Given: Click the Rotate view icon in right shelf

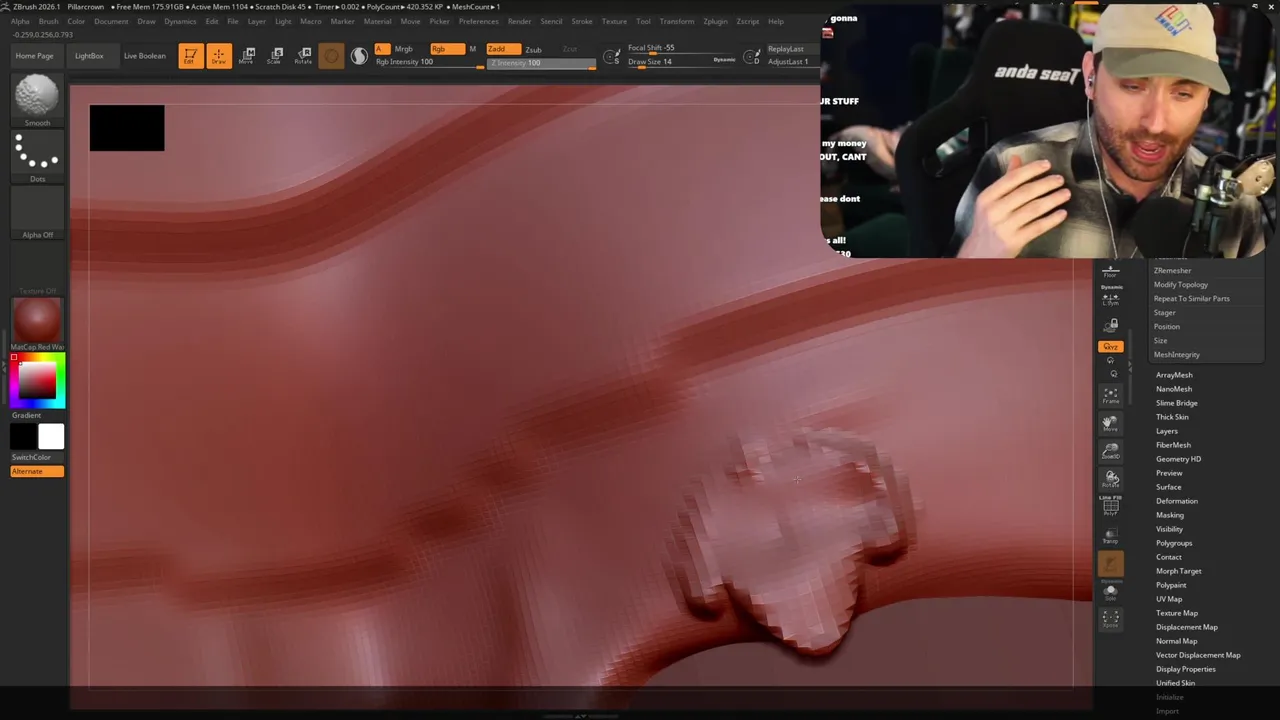Looking at the screenshot, I should (1111, 479).
